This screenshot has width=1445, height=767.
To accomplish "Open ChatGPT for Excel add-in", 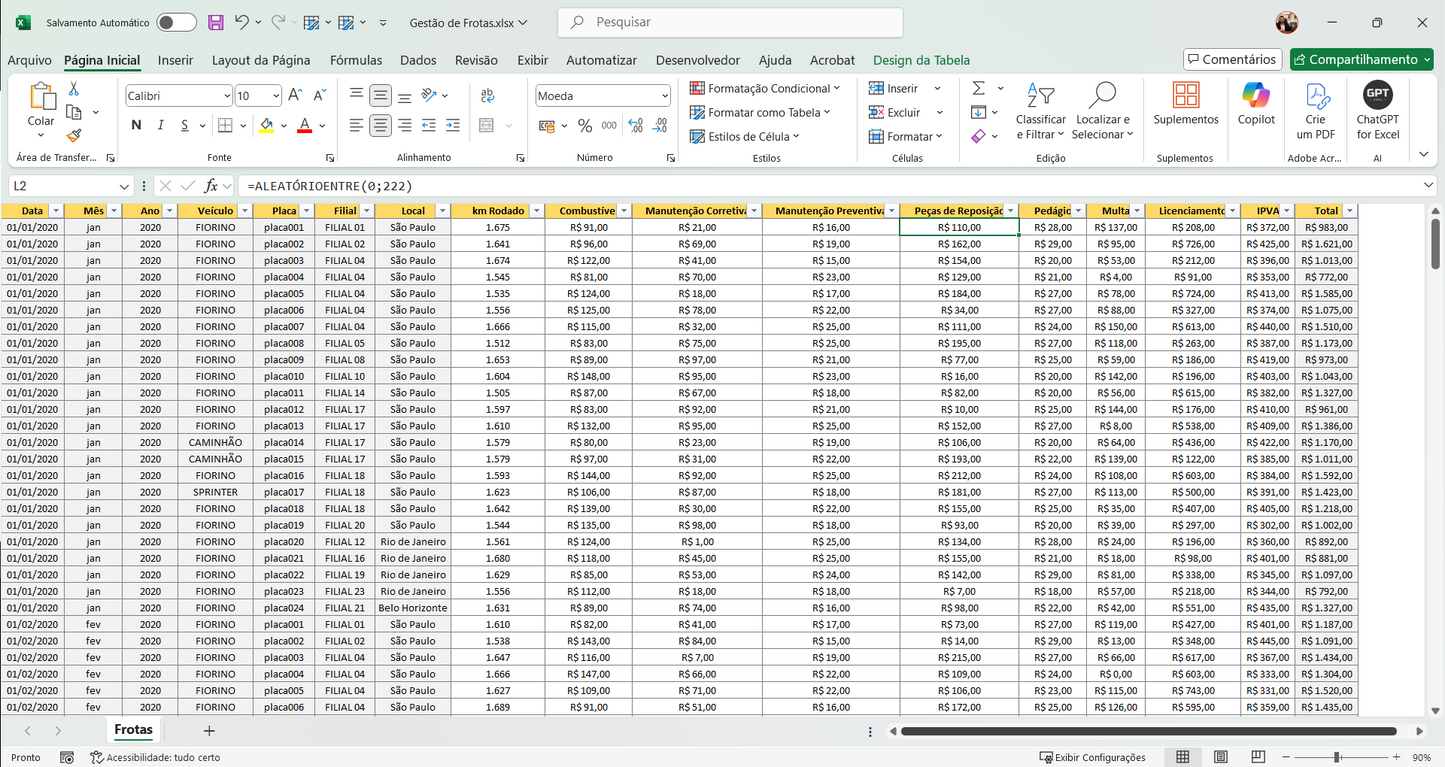I will 1378,108.
